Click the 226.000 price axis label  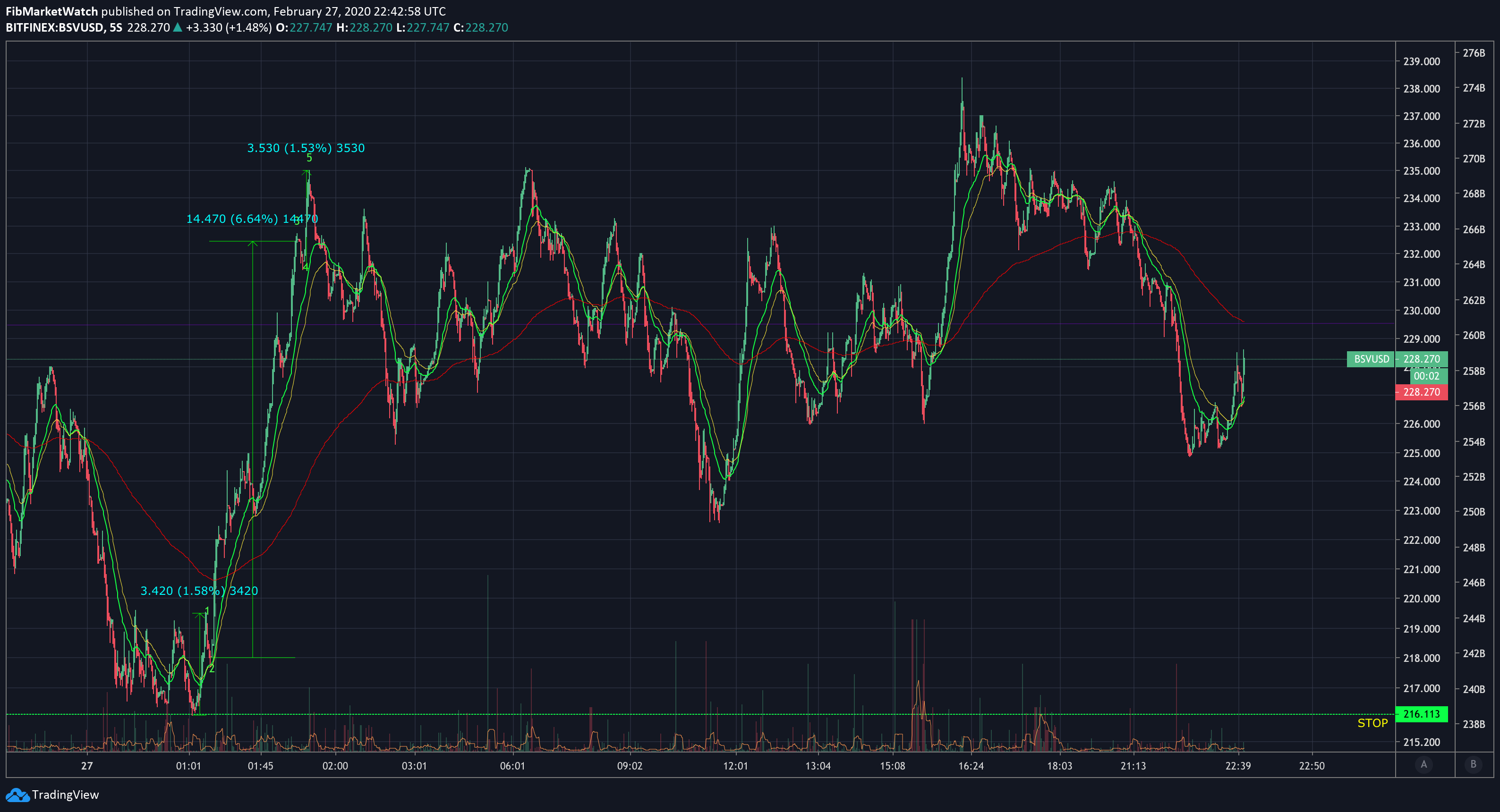pos(1422,424)
